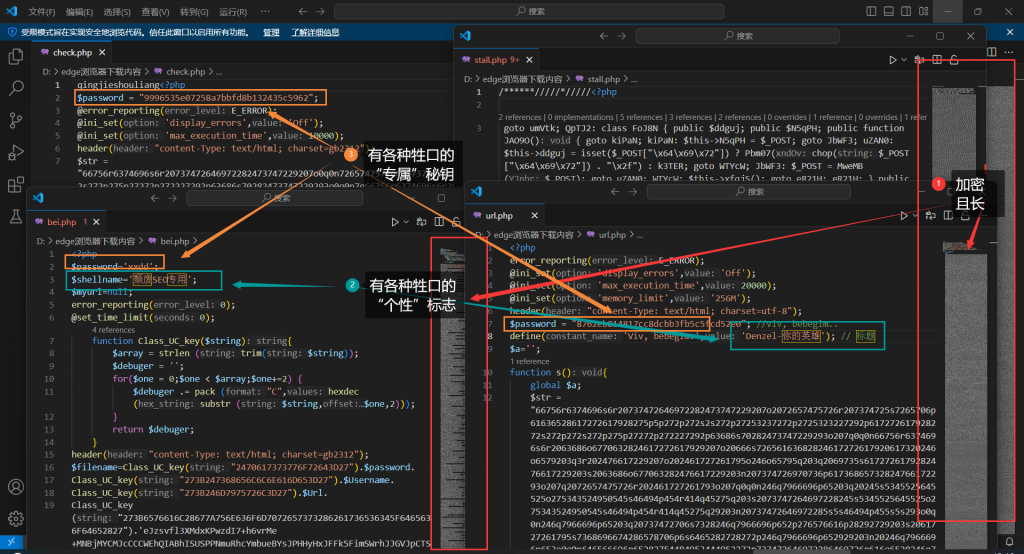Toggle editor lock in stall.php window

954,59
